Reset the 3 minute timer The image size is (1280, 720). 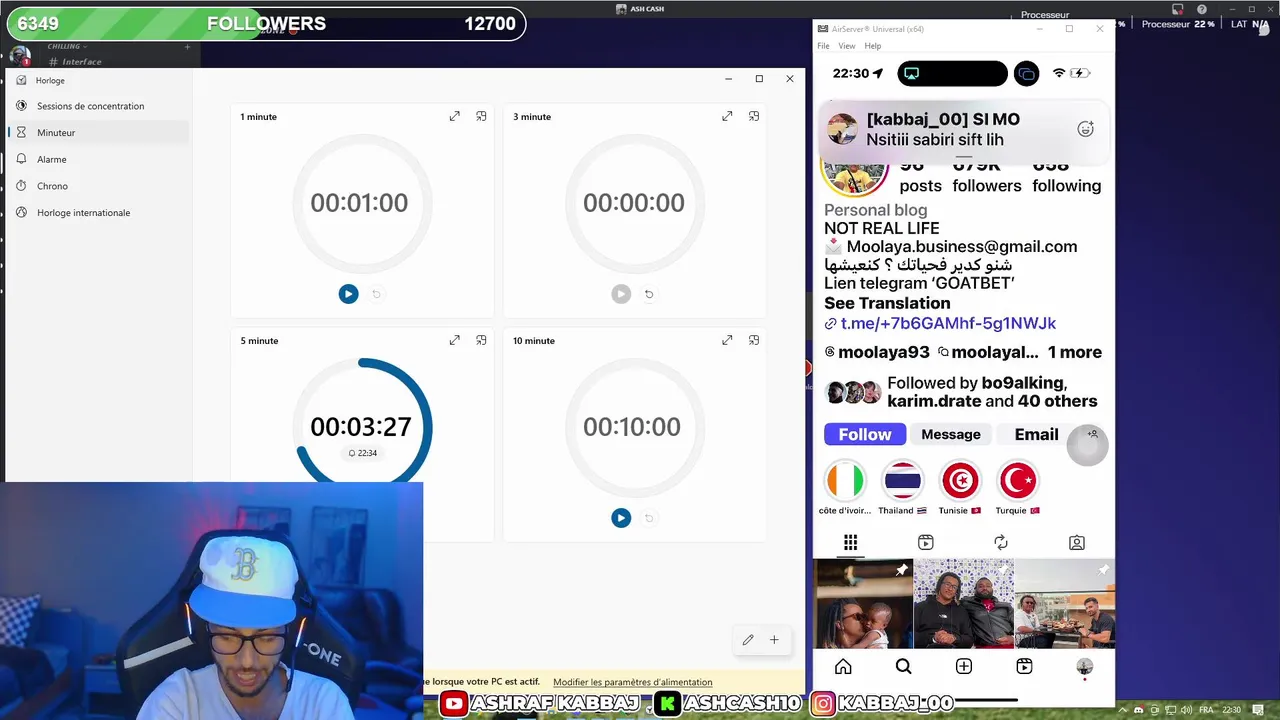(649, 294)
